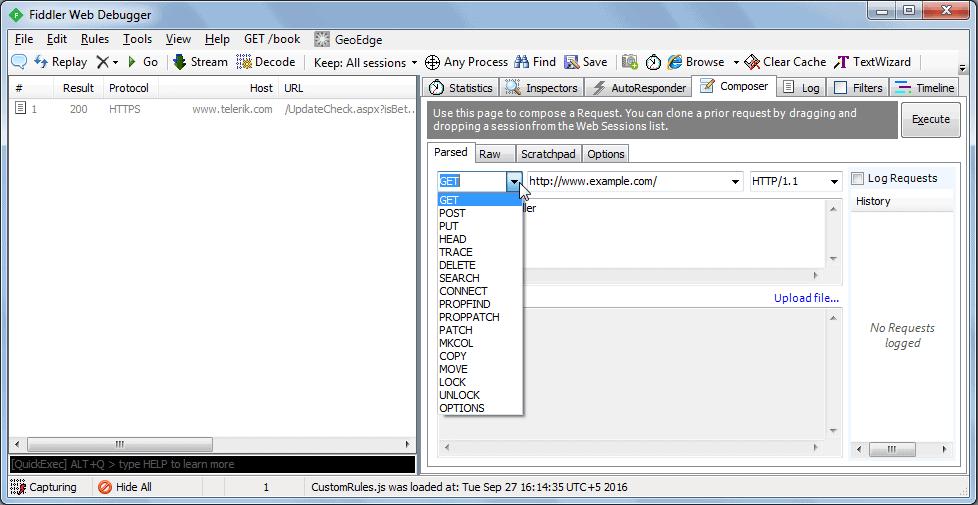The image size is (978, 505).
Task: Toggle Capturing in the status bar
Action: (44, 488)
